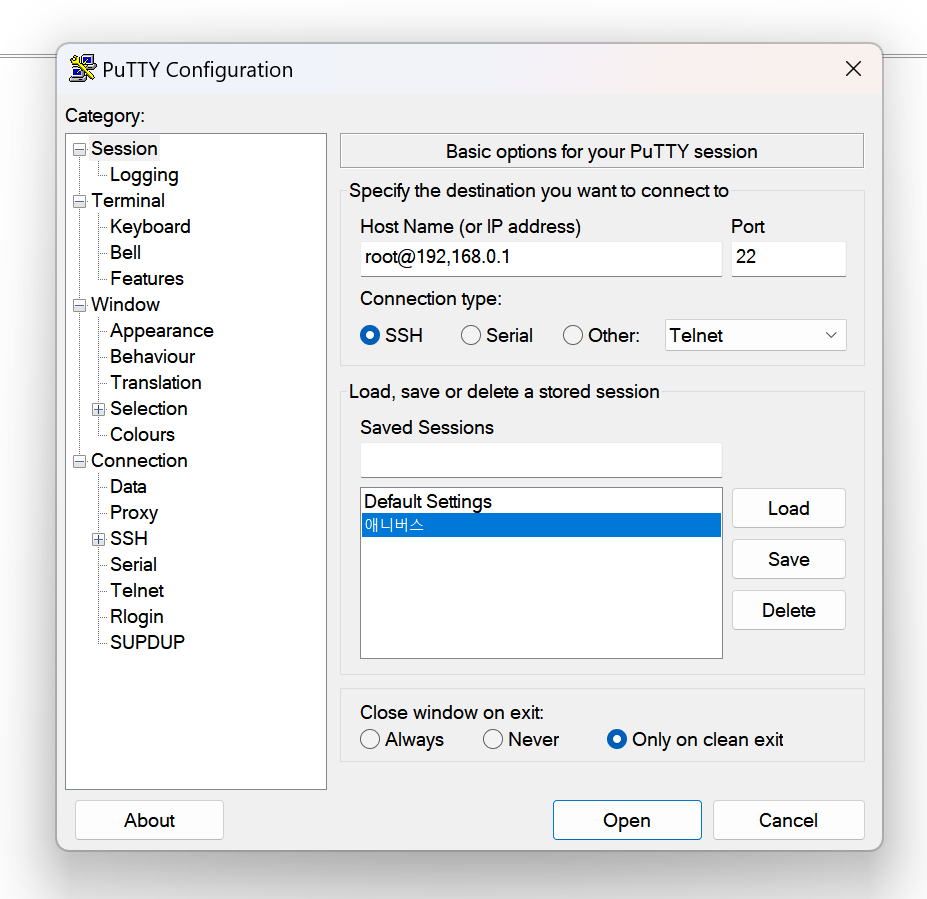
Task: Open the Colours category
Action: [142, 434]
